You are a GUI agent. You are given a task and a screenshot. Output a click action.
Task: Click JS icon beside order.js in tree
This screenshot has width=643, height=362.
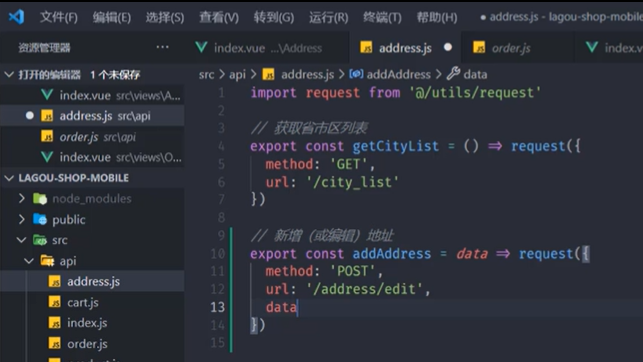tap(55, 343)
